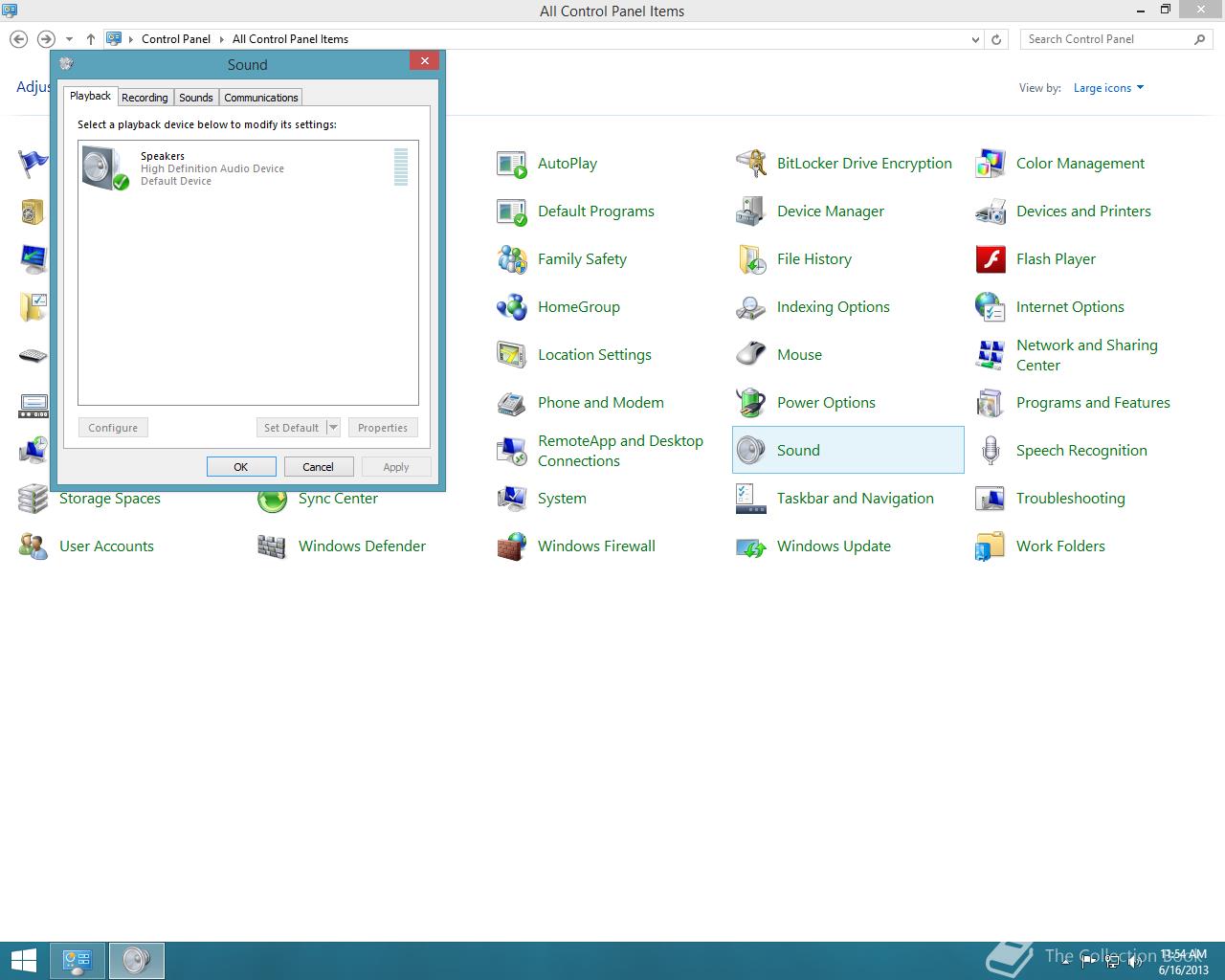
Task: Select the Speakers playback device
Action: coord(248,168)
